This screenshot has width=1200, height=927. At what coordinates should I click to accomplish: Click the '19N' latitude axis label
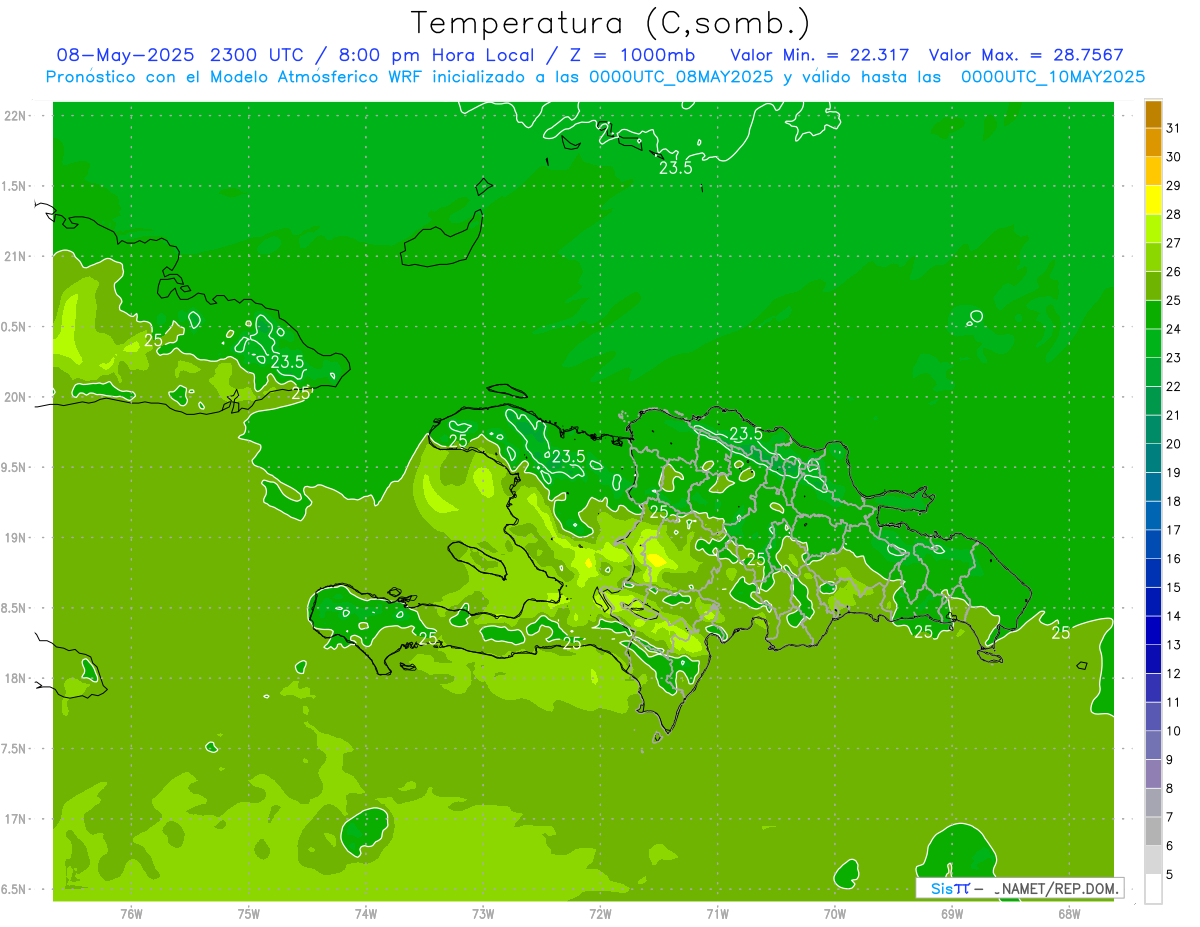tap(16, 537)
